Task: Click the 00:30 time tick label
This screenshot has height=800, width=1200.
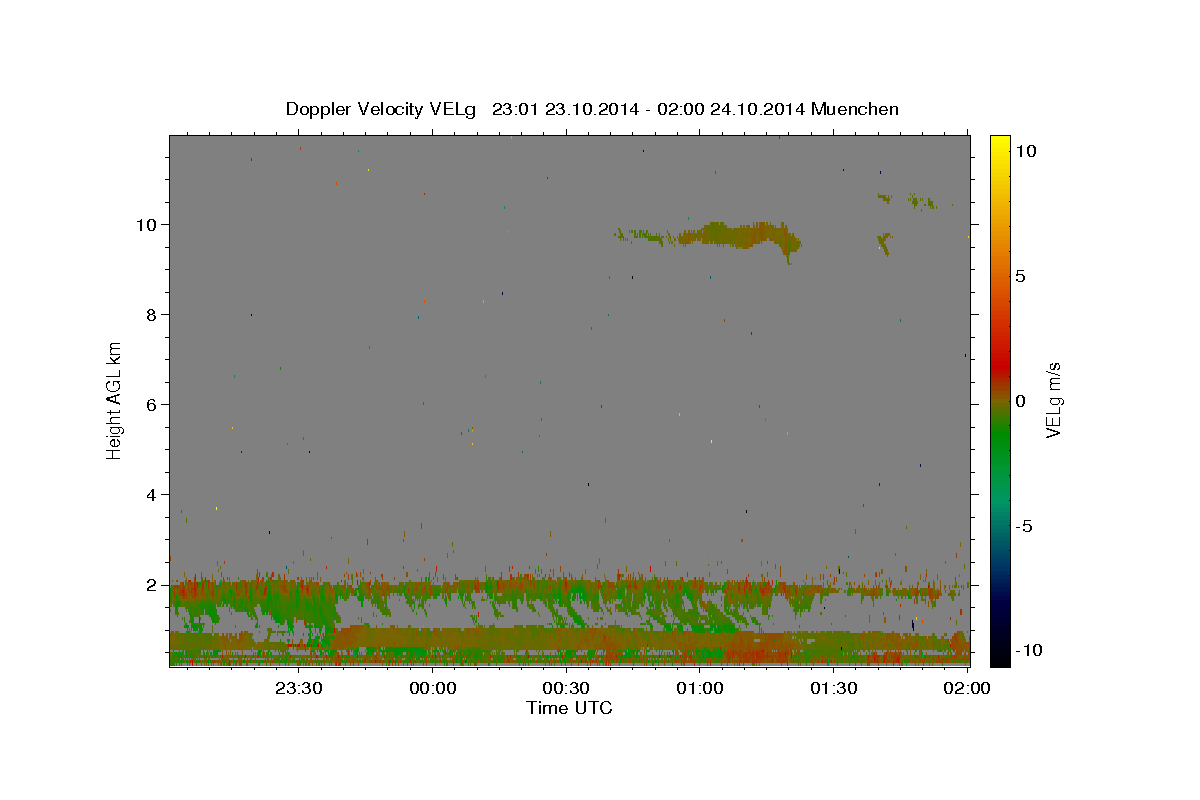Action: pyautogui.click(x=566, y=688)
